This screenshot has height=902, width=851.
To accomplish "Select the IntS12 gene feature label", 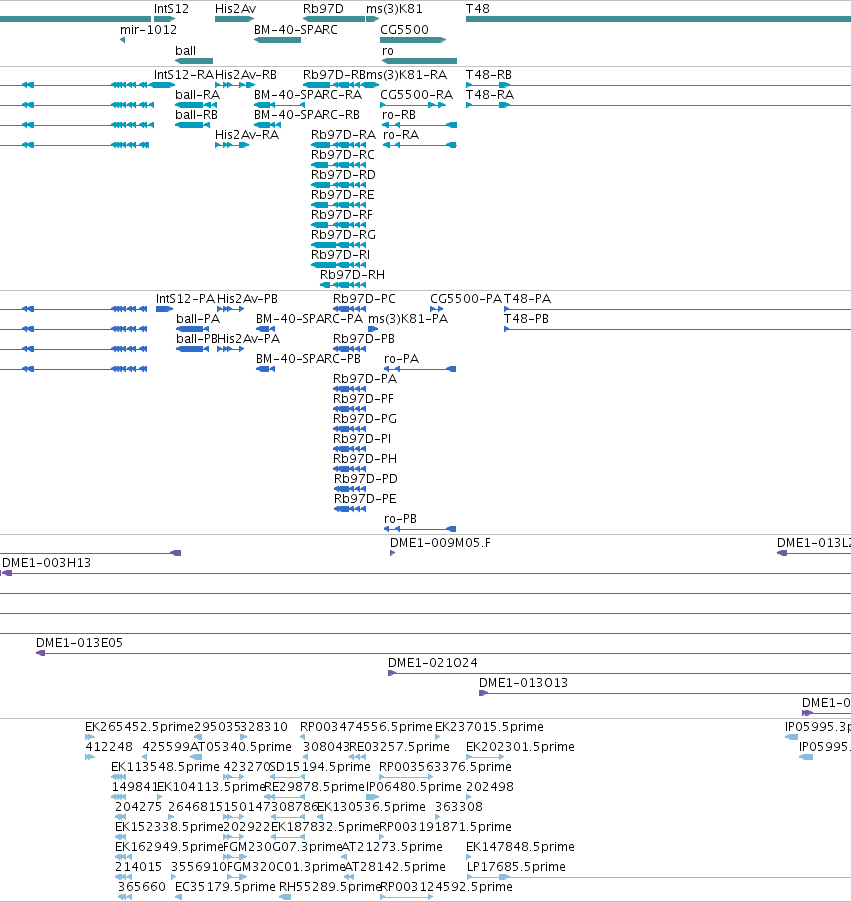I will pos(171,9).
